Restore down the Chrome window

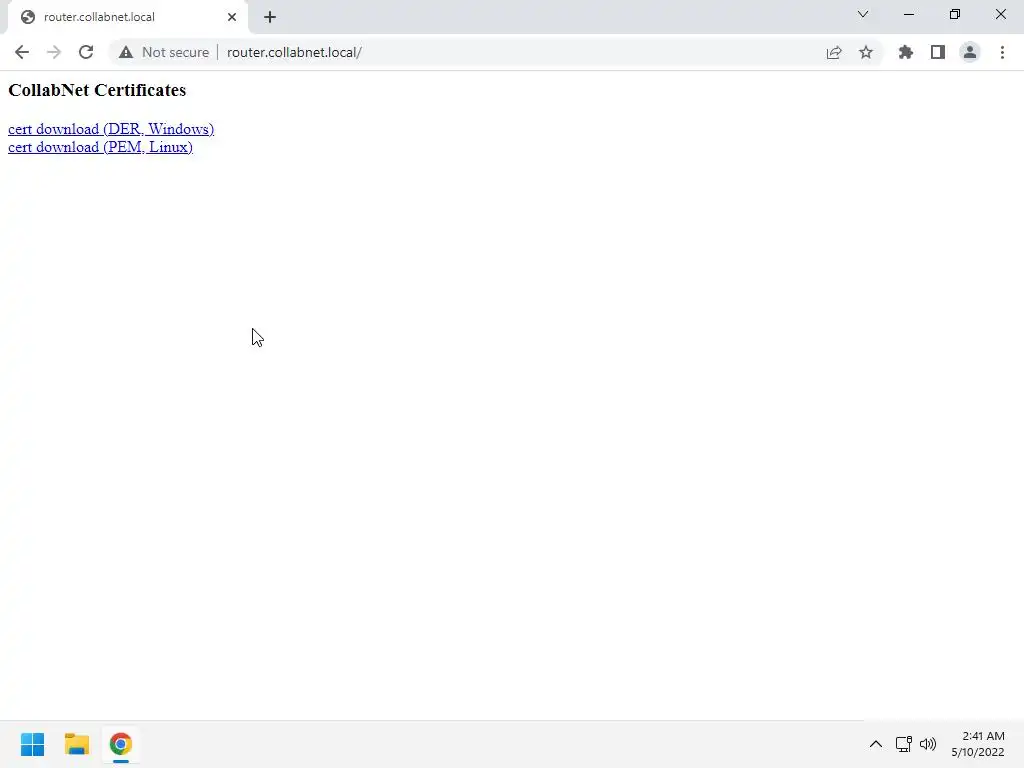click(x=955, y=14)
